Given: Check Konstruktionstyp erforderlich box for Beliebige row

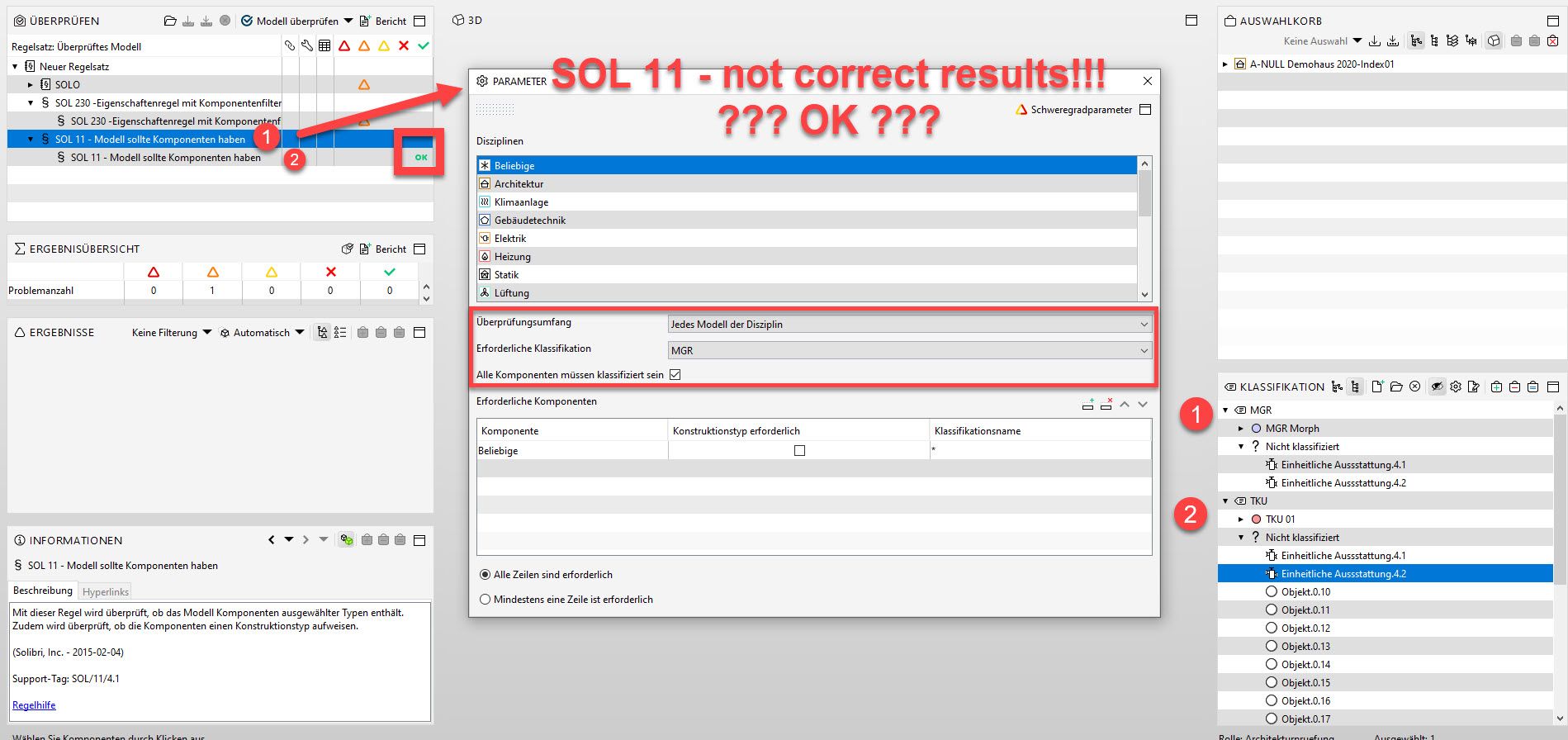Looking at the screenshot, I should (799, 450).
